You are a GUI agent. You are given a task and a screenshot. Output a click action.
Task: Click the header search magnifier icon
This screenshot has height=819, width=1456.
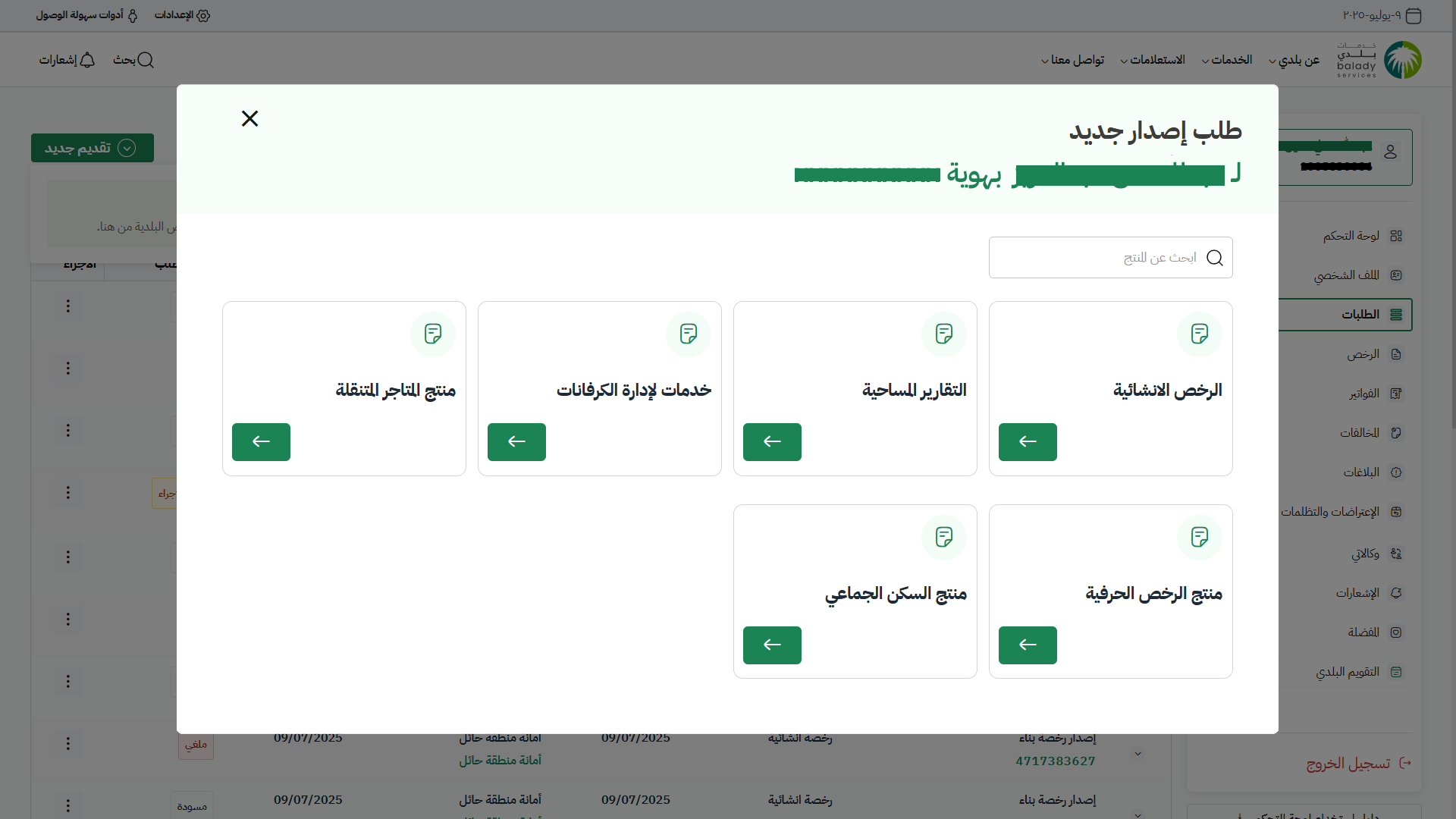pos(146,60)
